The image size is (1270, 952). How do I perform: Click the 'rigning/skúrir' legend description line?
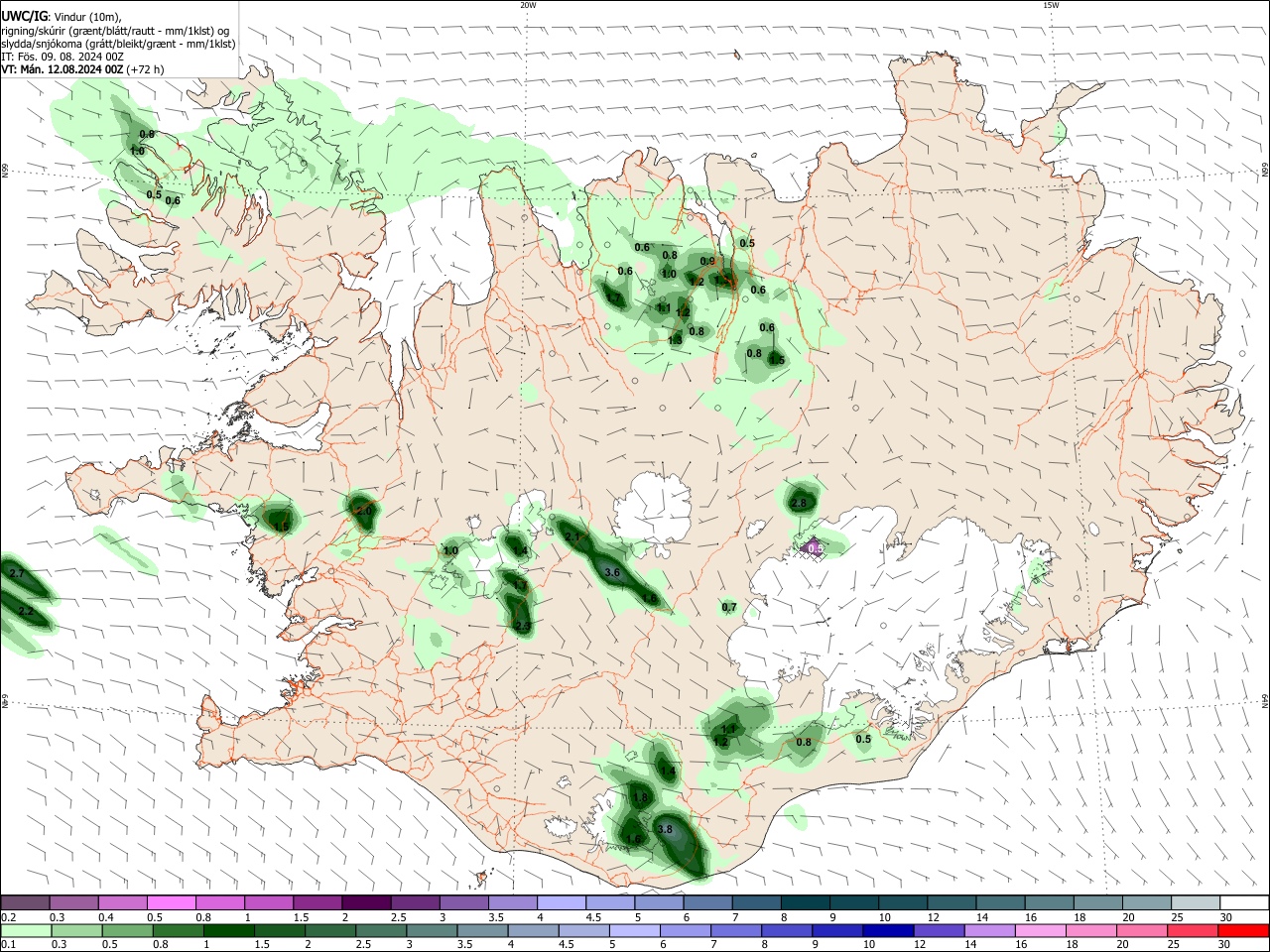coord(115,31)
